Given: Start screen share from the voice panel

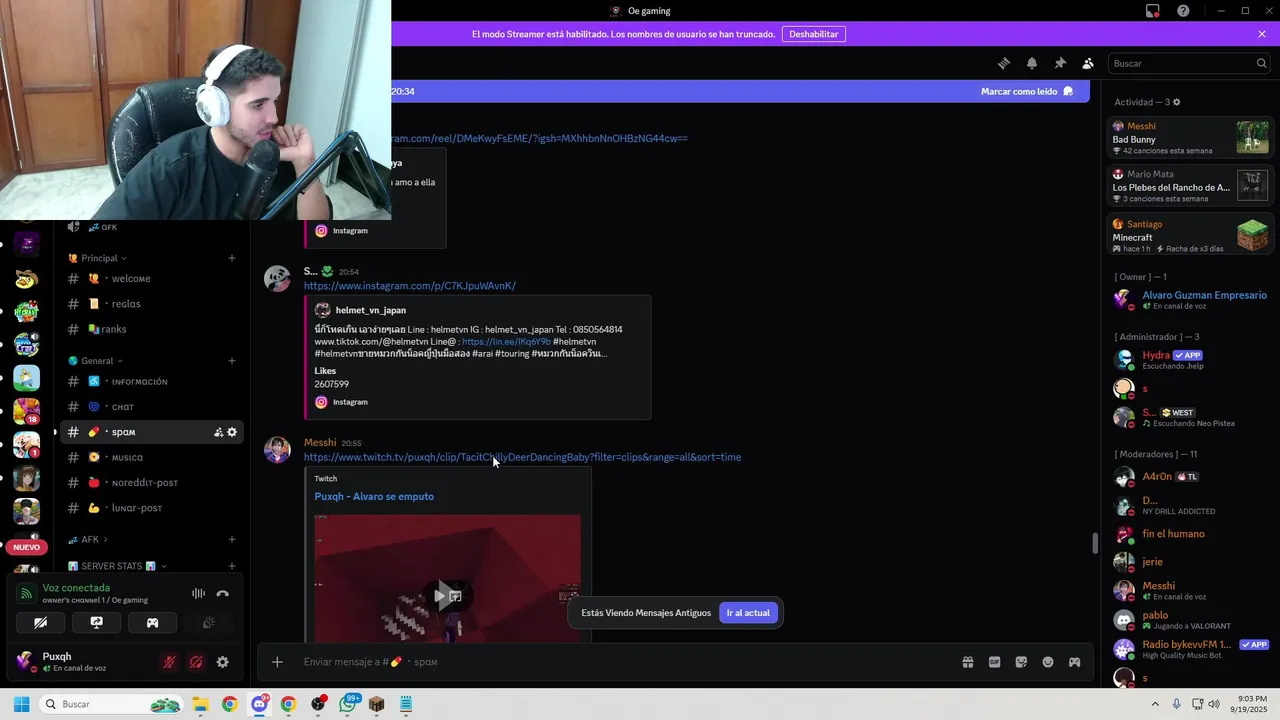Looking at the screenshot, I should point(96,622).
